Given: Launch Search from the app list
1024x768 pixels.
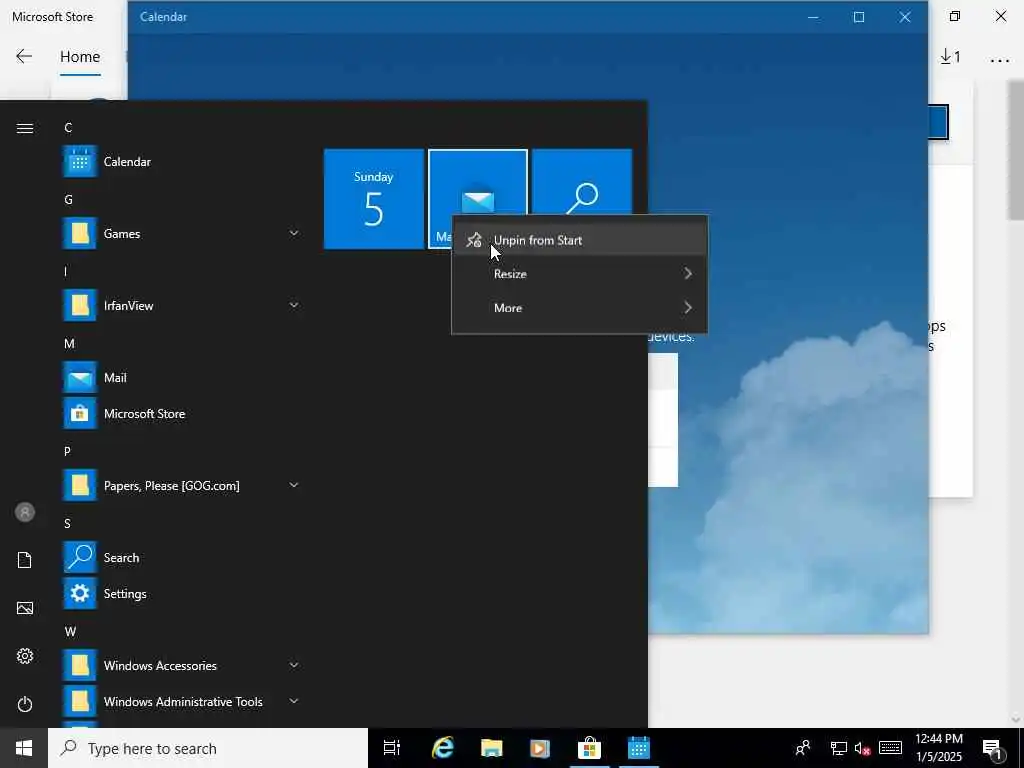Looking at the screenshot, I should [182, 558].
